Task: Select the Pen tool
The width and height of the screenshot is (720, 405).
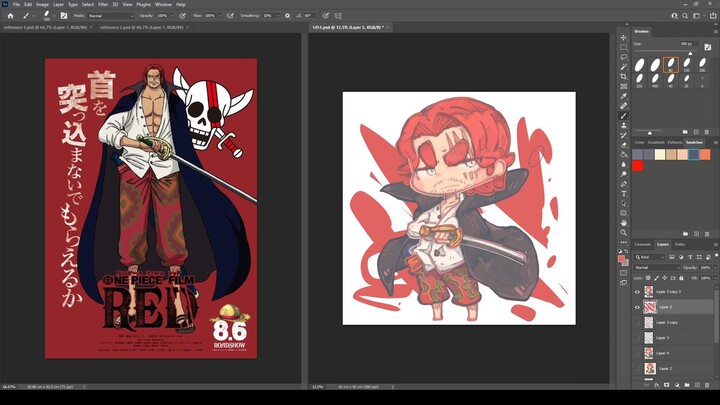Action: coord(624,184)
